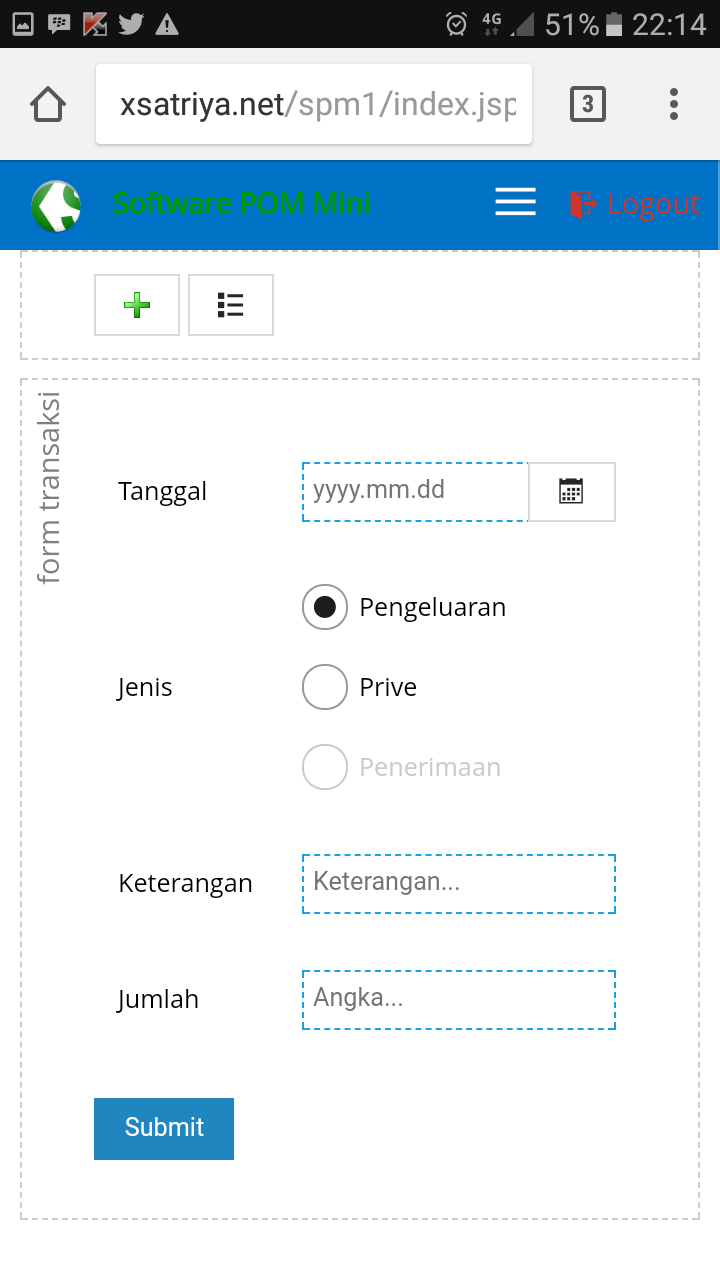Select the Prive radio option
The image size is (720, 1280).
(325, 687)
